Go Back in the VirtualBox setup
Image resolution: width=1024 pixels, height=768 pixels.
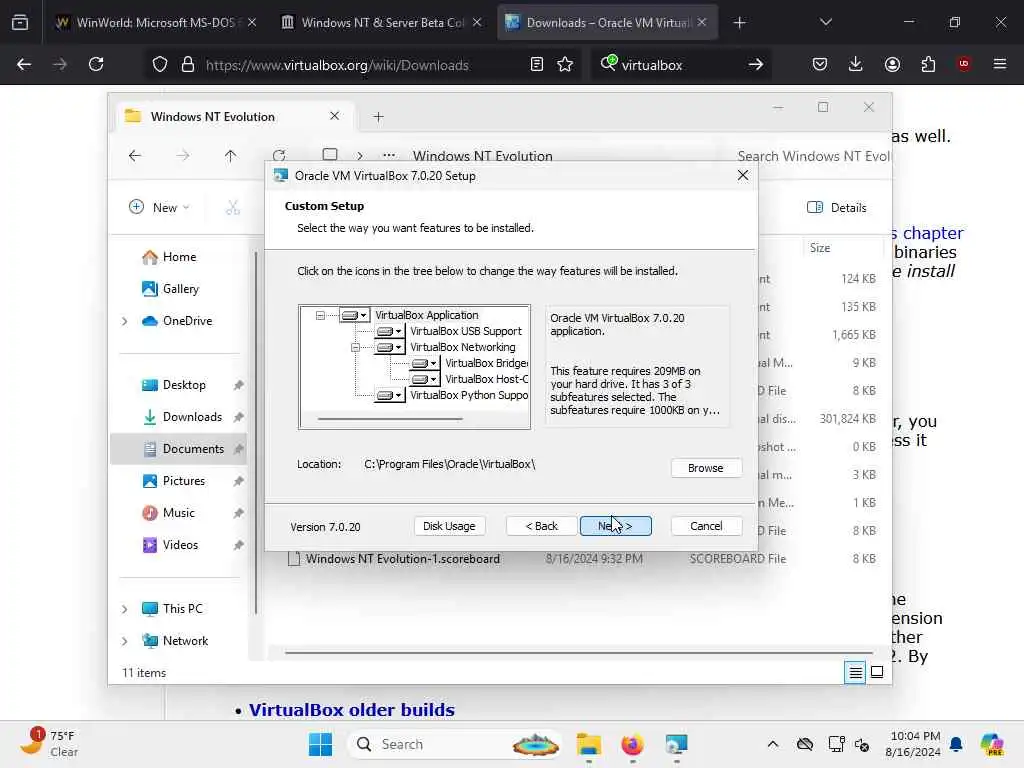point(541,526)
